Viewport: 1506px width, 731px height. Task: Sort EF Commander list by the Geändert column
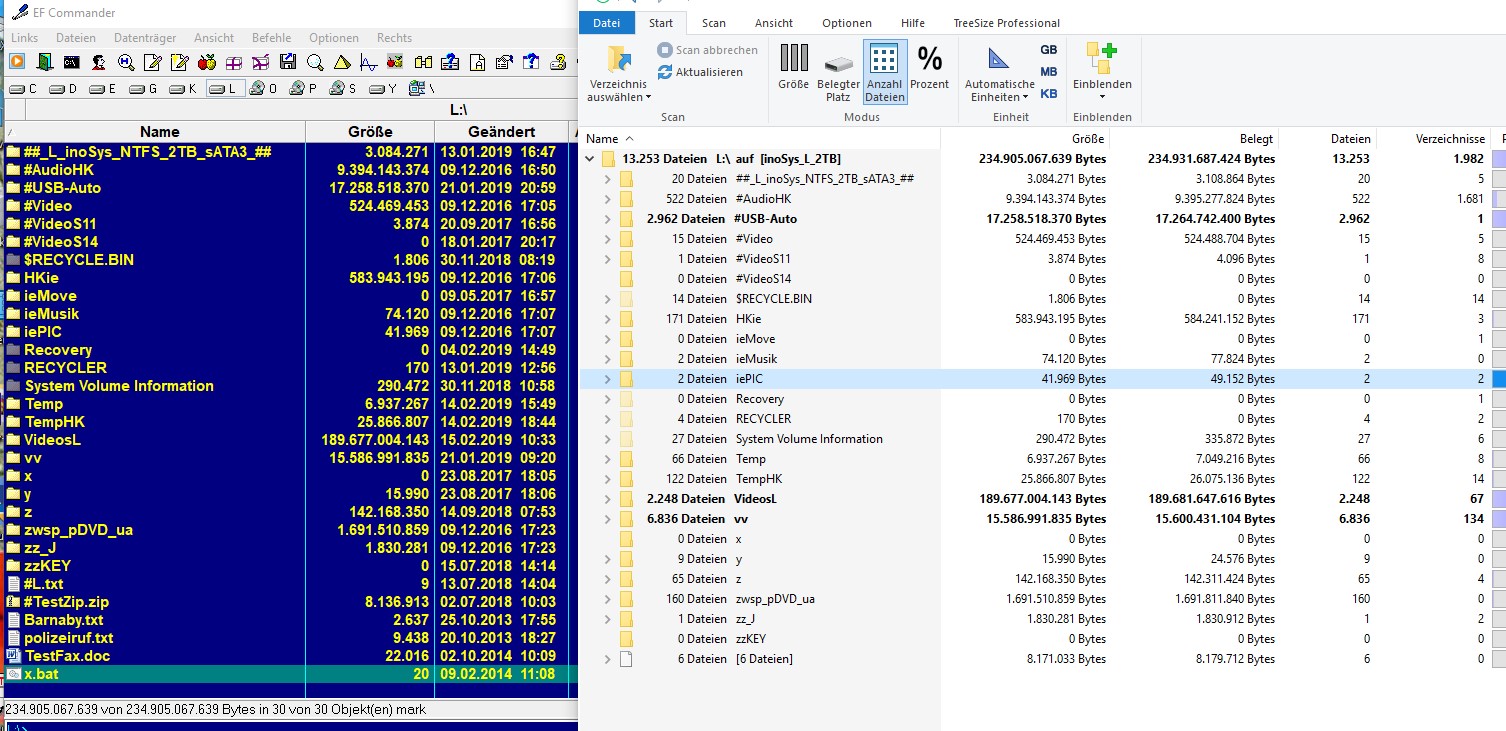(501, 132)
